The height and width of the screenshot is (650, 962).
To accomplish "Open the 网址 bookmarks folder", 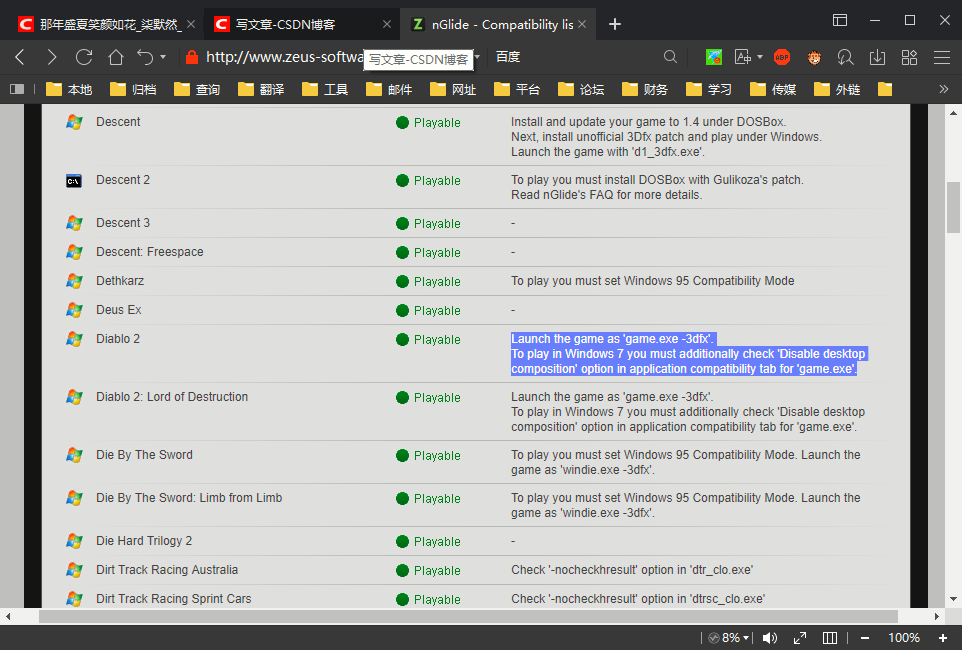I will [453, 90].
